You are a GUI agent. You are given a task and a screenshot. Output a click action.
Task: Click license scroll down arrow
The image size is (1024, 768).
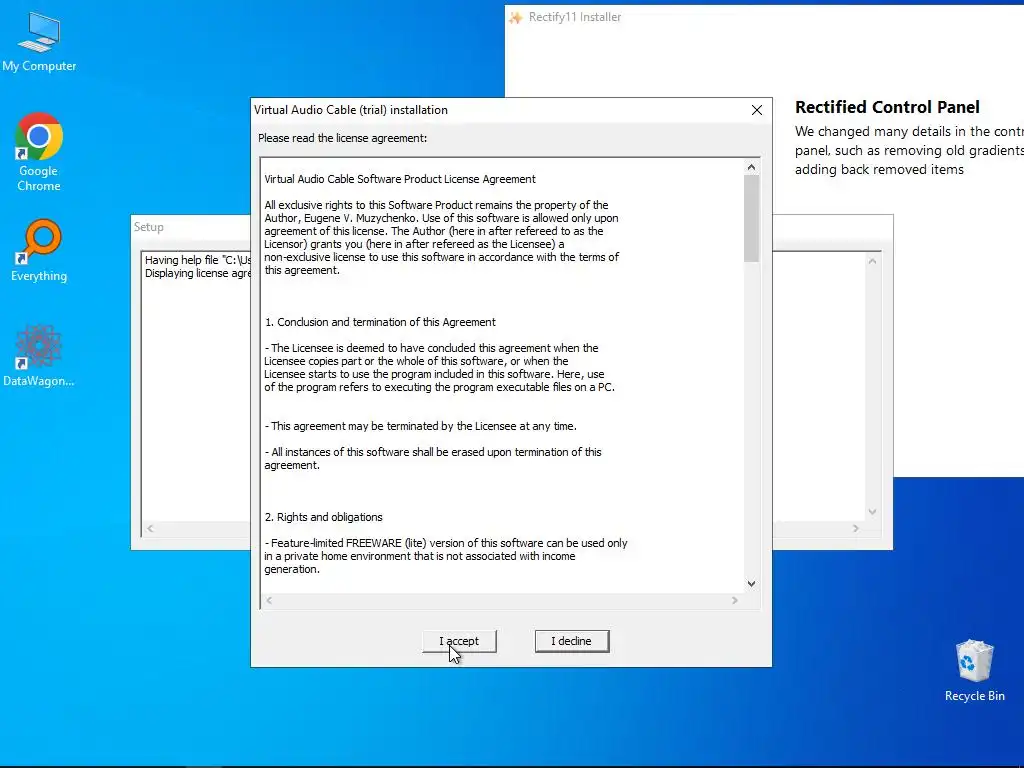point(751,584)
